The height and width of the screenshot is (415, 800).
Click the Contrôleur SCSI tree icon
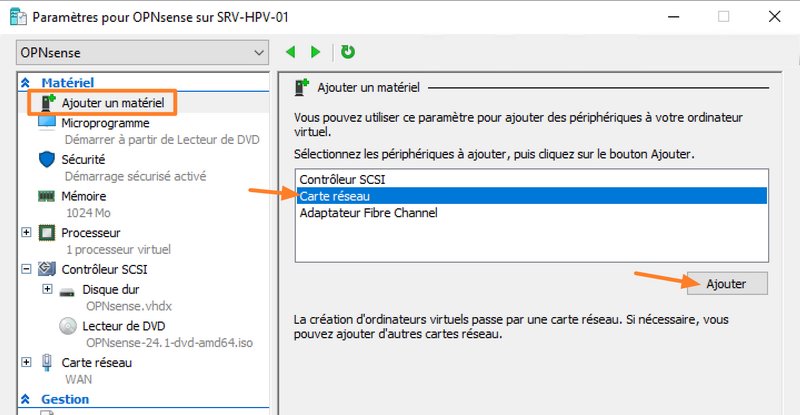click(x=47, y=268)
